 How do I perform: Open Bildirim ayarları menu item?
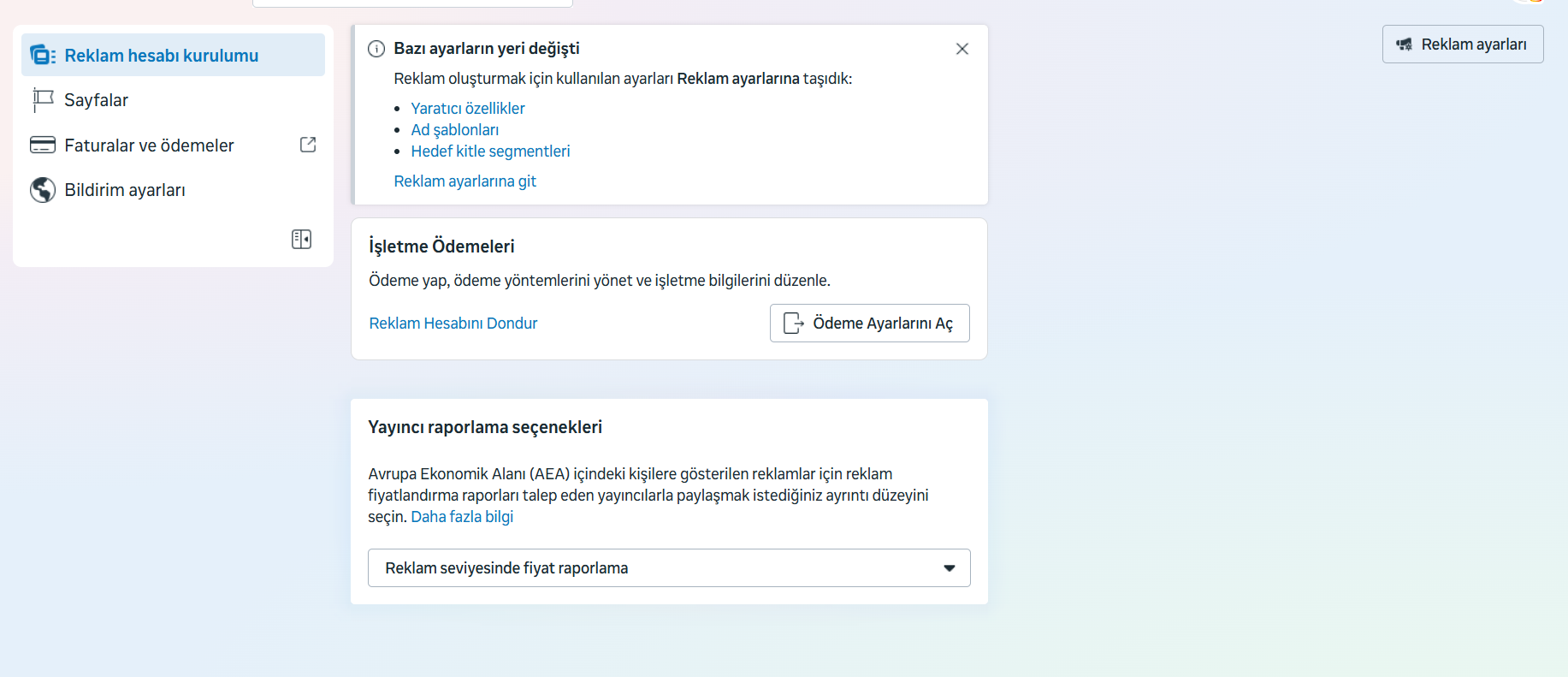125,190
